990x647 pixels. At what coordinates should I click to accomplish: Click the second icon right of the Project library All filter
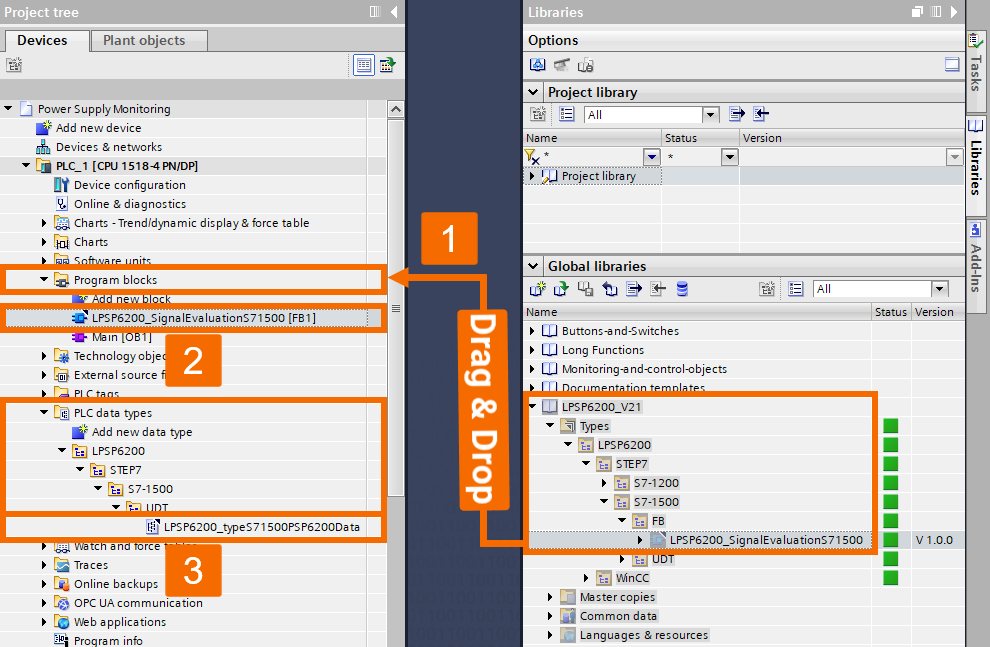tap(761, 114)
